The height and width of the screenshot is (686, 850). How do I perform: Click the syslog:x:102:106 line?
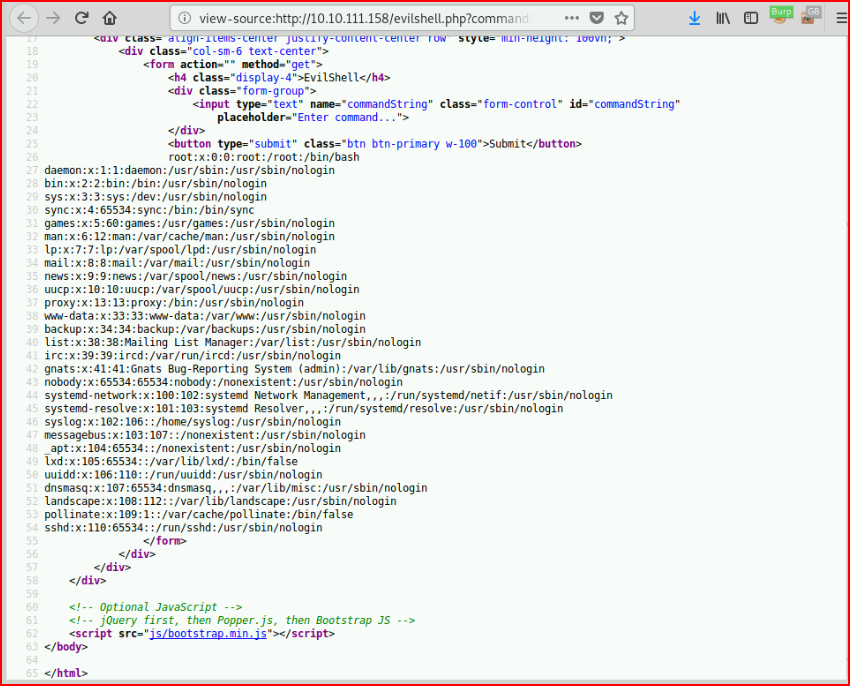pyautogui.click(x=192, y=422)
